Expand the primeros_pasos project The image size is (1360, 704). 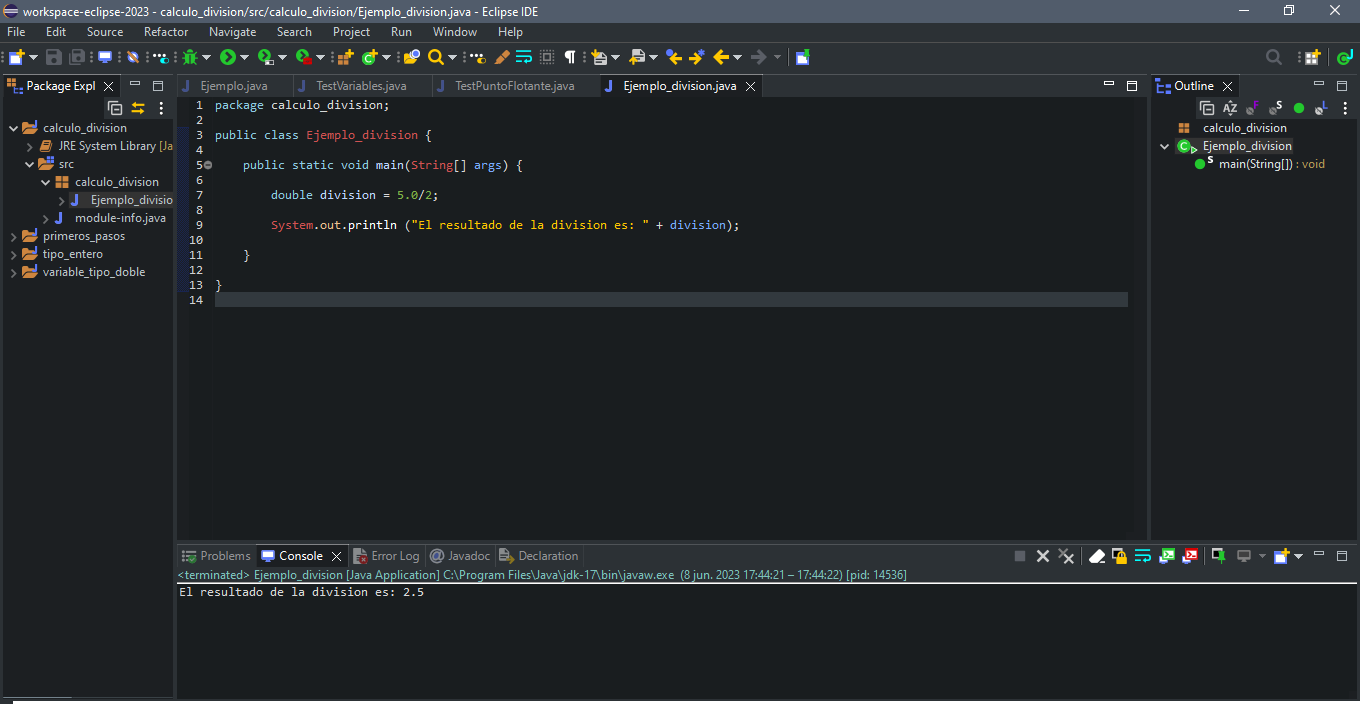click(x=13, y=236)
